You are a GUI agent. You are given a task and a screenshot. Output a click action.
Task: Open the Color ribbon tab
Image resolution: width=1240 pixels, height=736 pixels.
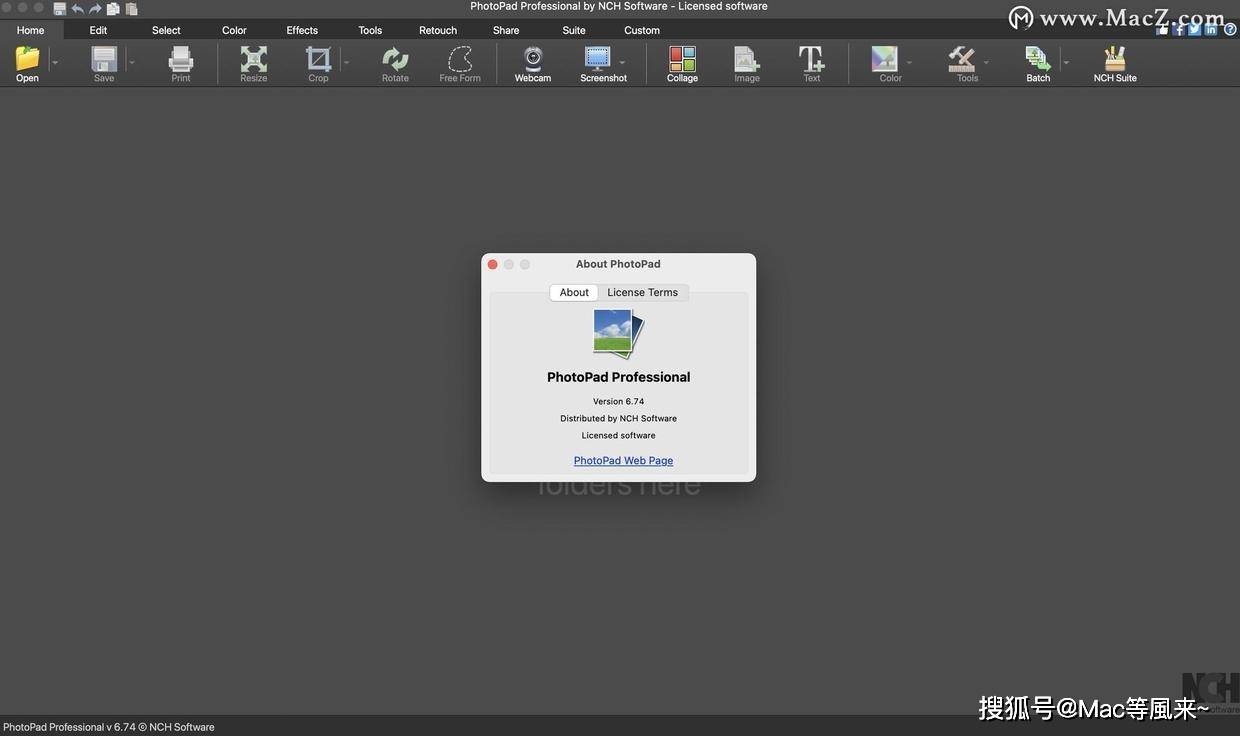pyautogui.click(x=234, y=30)
